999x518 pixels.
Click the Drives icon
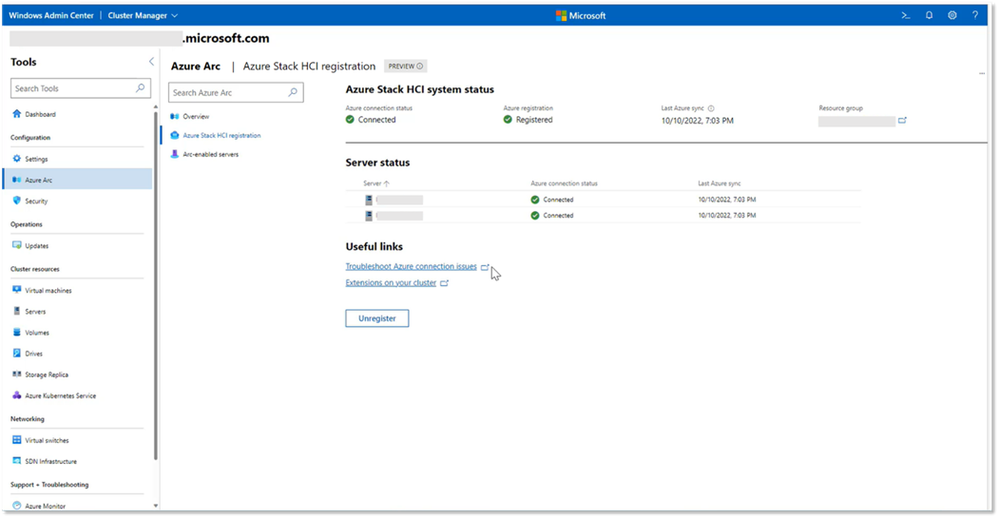coord(17,353)
